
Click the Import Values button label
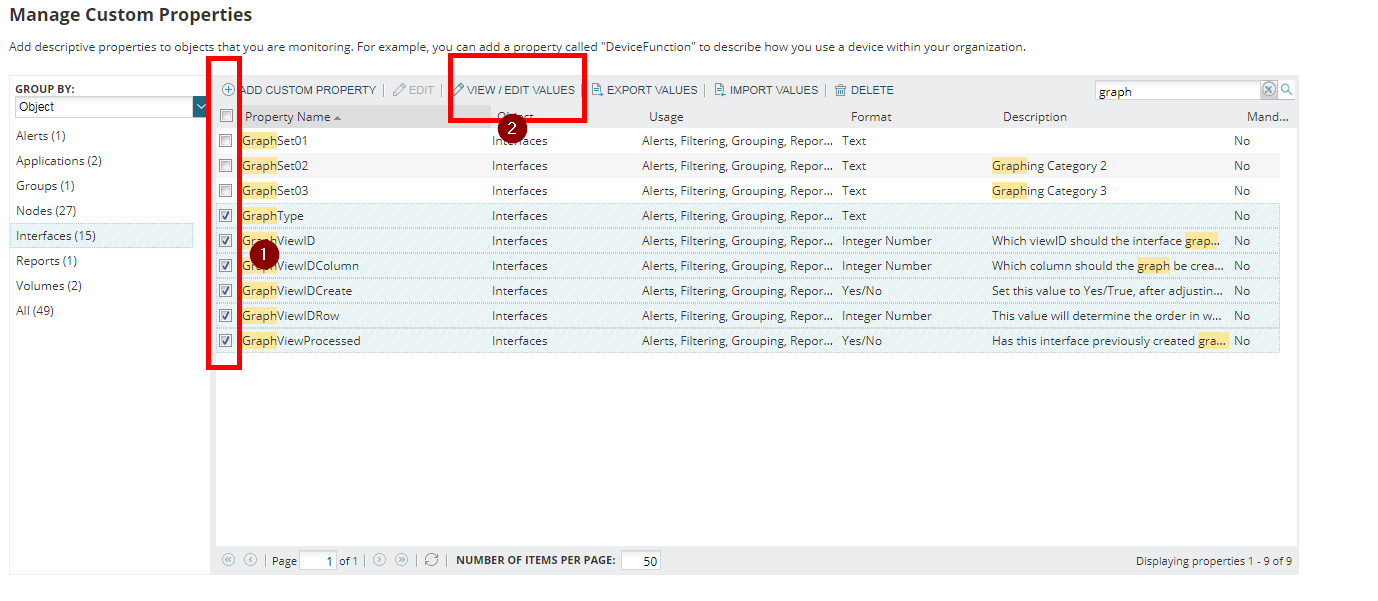pyautogui.click(x=774, y=90)
